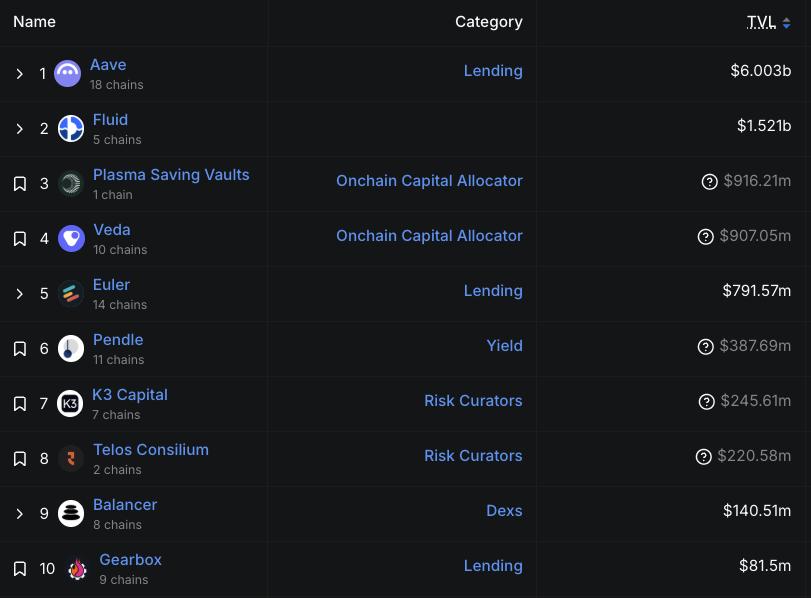The image size is (811, 598).
Task: Click the Balancer protocol logo icon
Action: [71, 514]
